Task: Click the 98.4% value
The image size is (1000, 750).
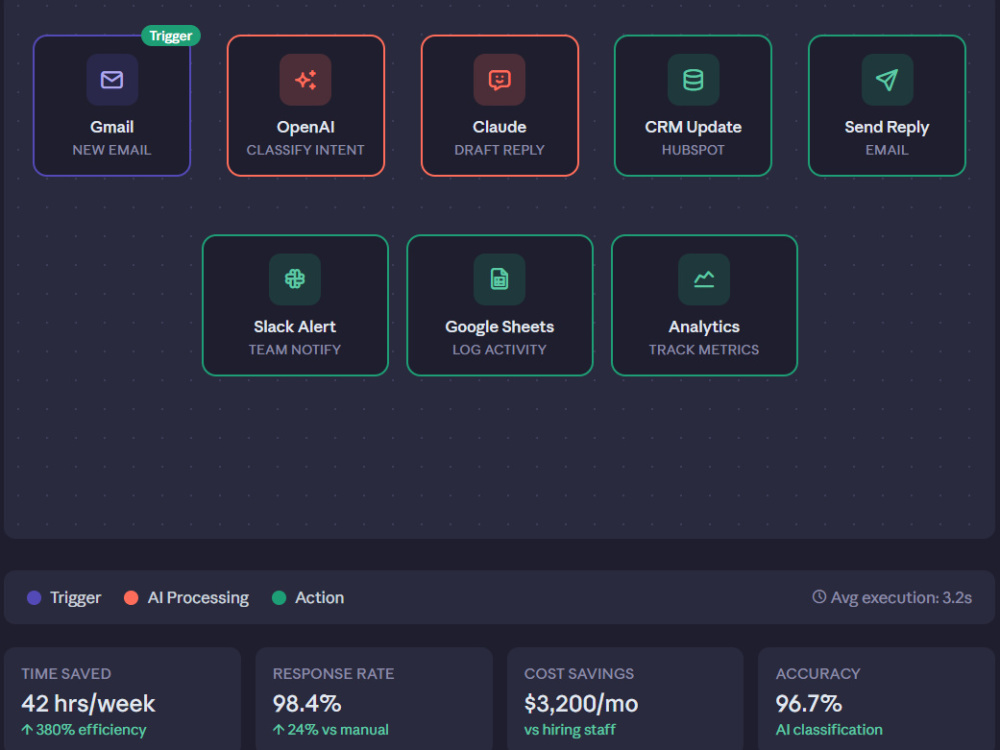Action: pyautogui.click(x=307, y=703)
